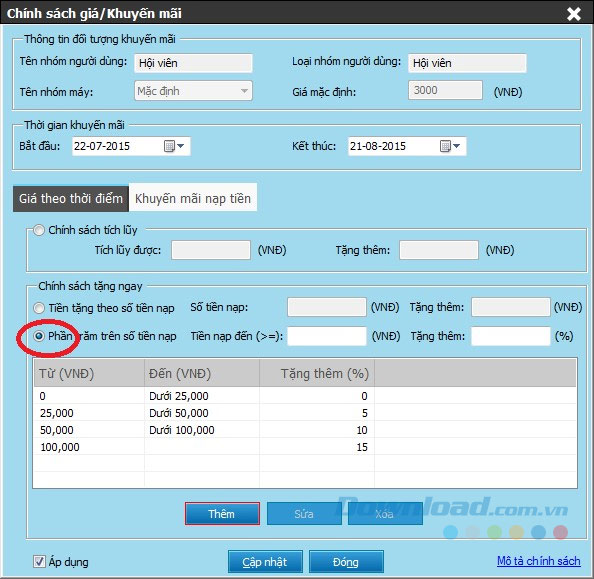This screenshot has width=594, height=579.
Task: Click the Đóng button
Action: click(346, 562)
